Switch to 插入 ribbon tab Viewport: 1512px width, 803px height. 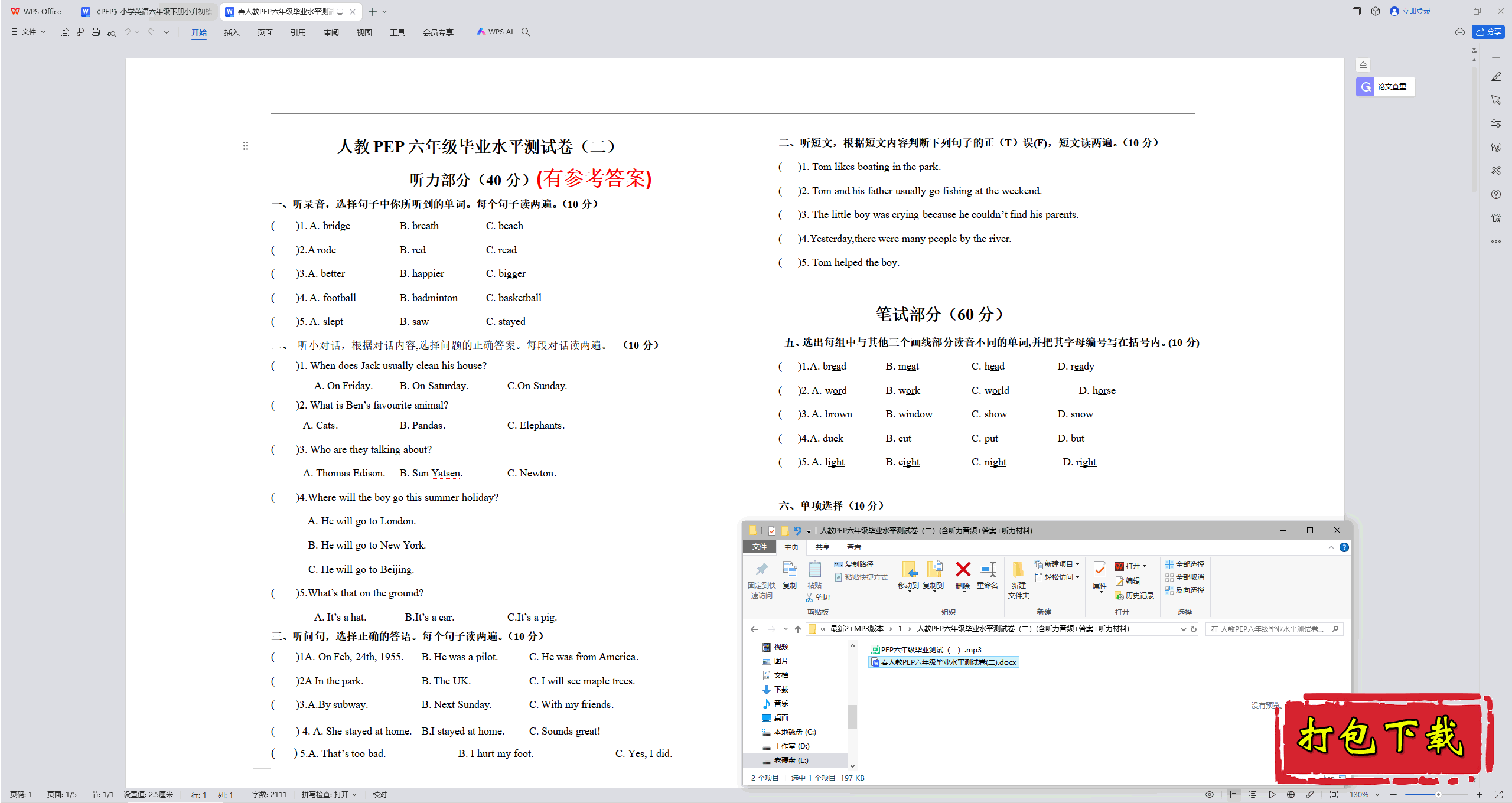click(x=231, y=32)
